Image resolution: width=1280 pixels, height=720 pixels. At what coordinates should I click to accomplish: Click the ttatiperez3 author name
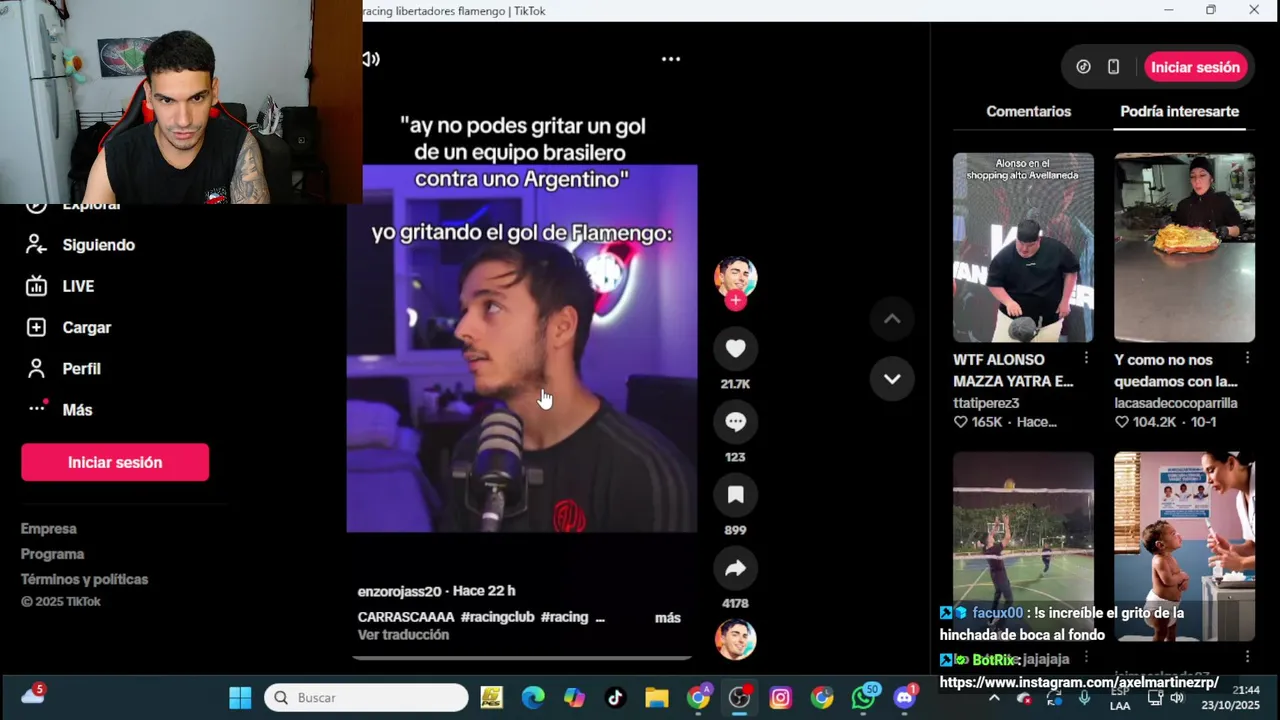[986, 403]
